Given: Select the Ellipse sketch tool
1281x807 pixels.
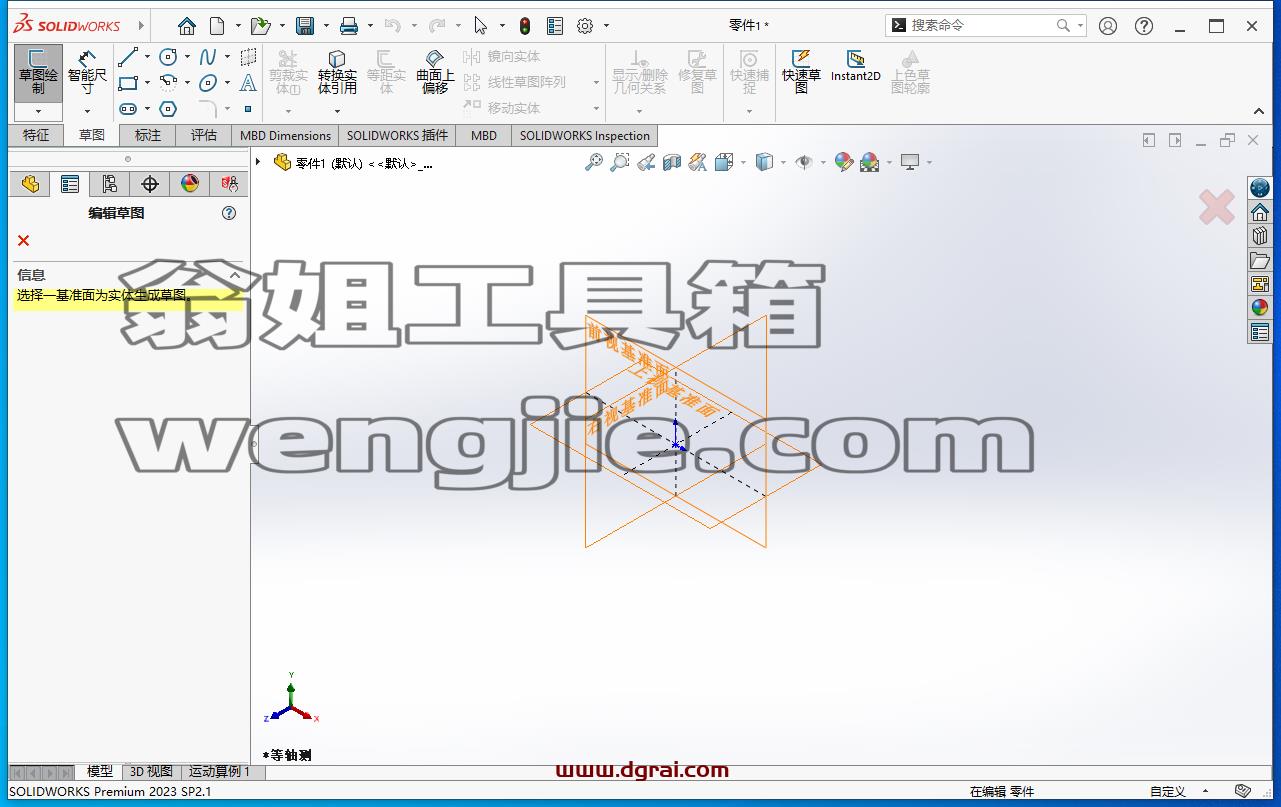Looking at the screenshot, I should point(208,83).
